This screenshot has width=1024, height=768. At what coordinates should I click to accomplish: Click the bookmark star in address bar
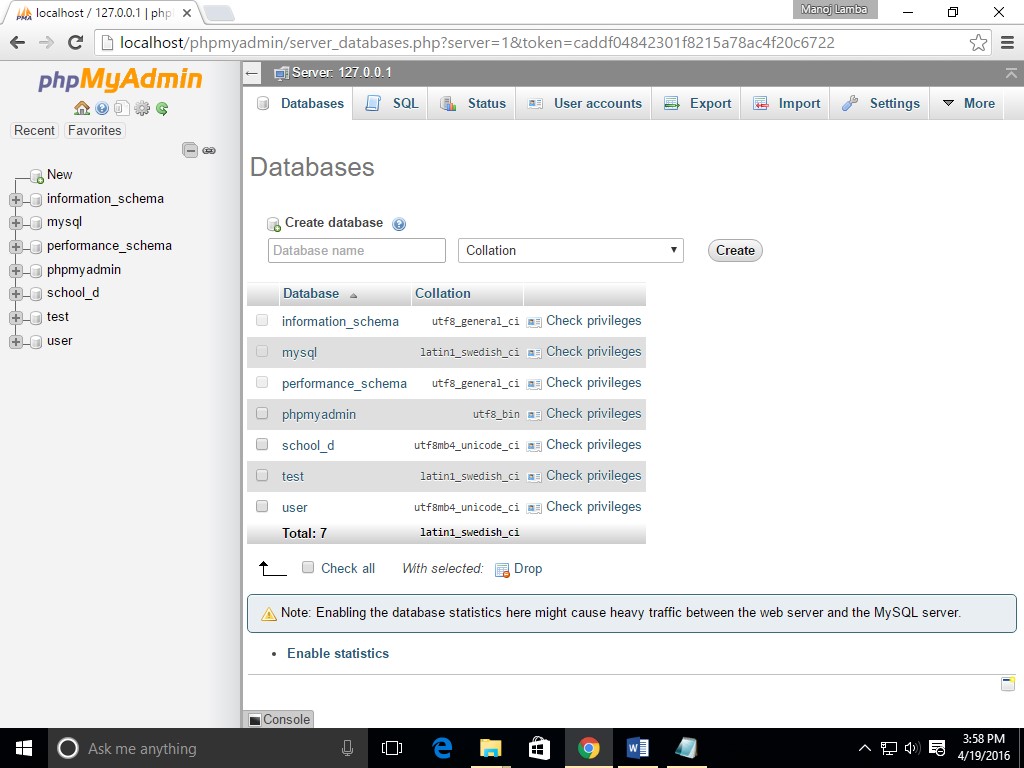[978, 43]
